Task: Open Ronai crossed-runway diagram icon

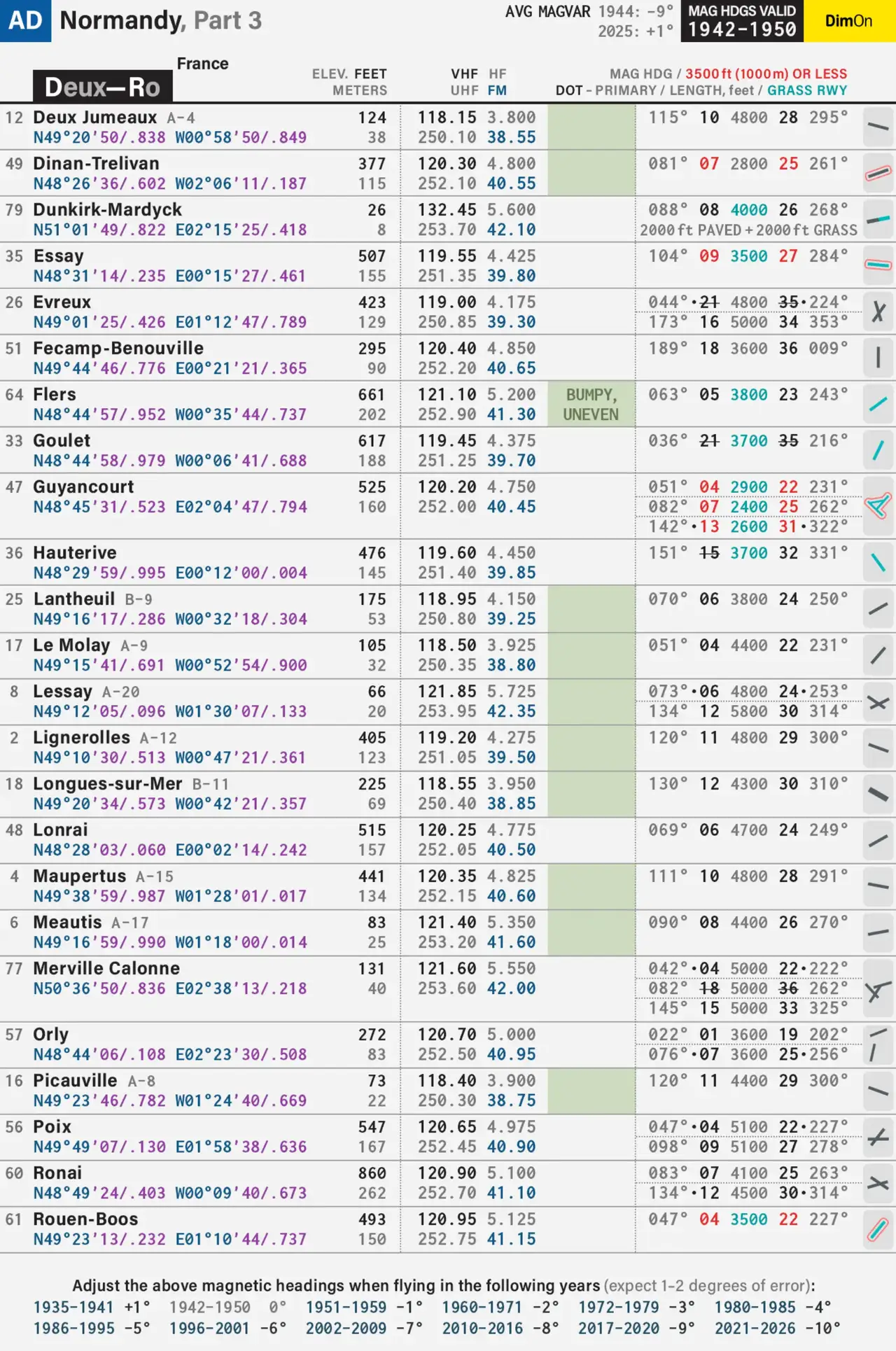Action: pyautogui.click(x=878, y=1183)
